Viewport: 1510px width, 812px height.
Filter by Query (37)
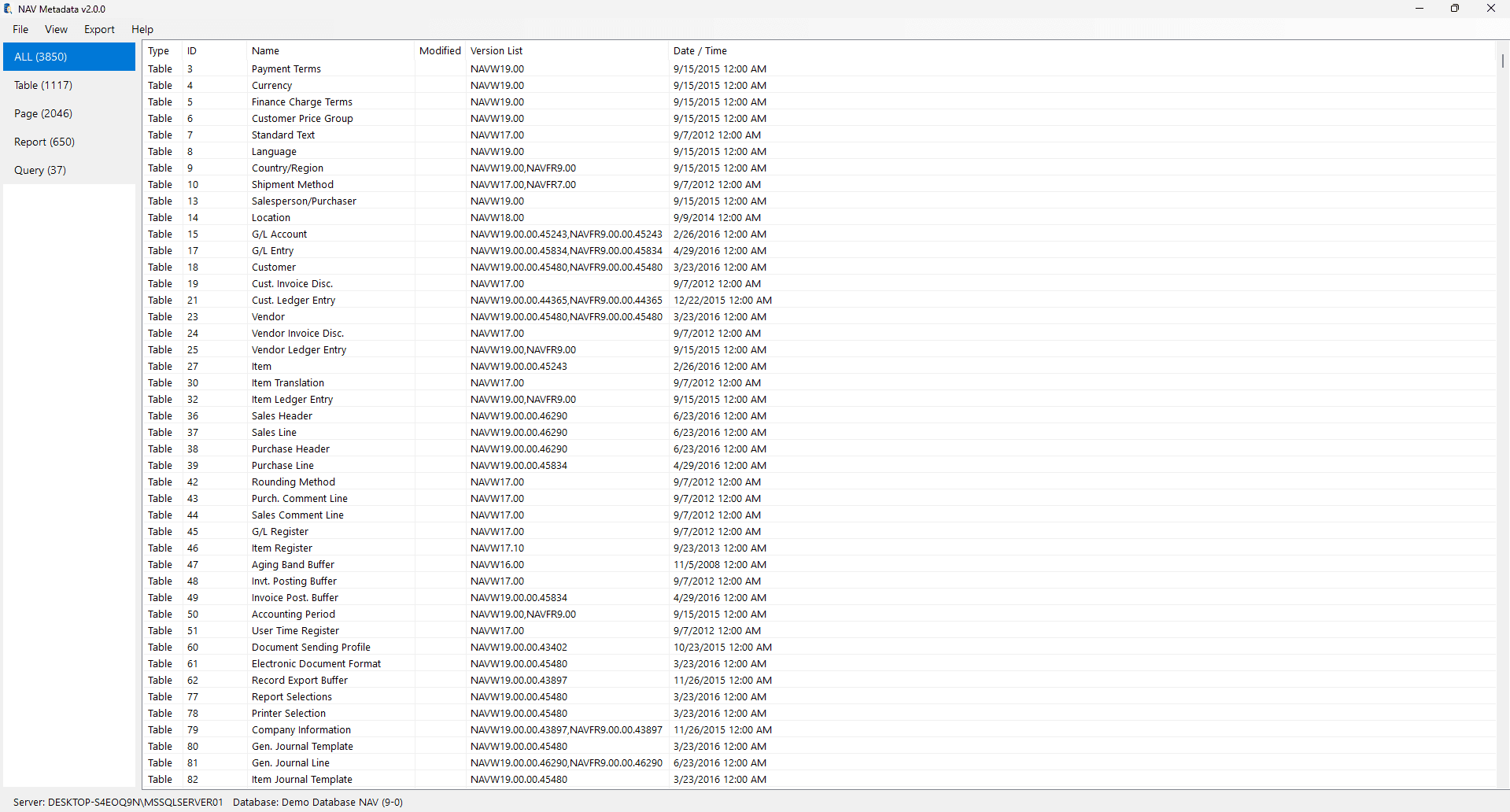point(69,170)
